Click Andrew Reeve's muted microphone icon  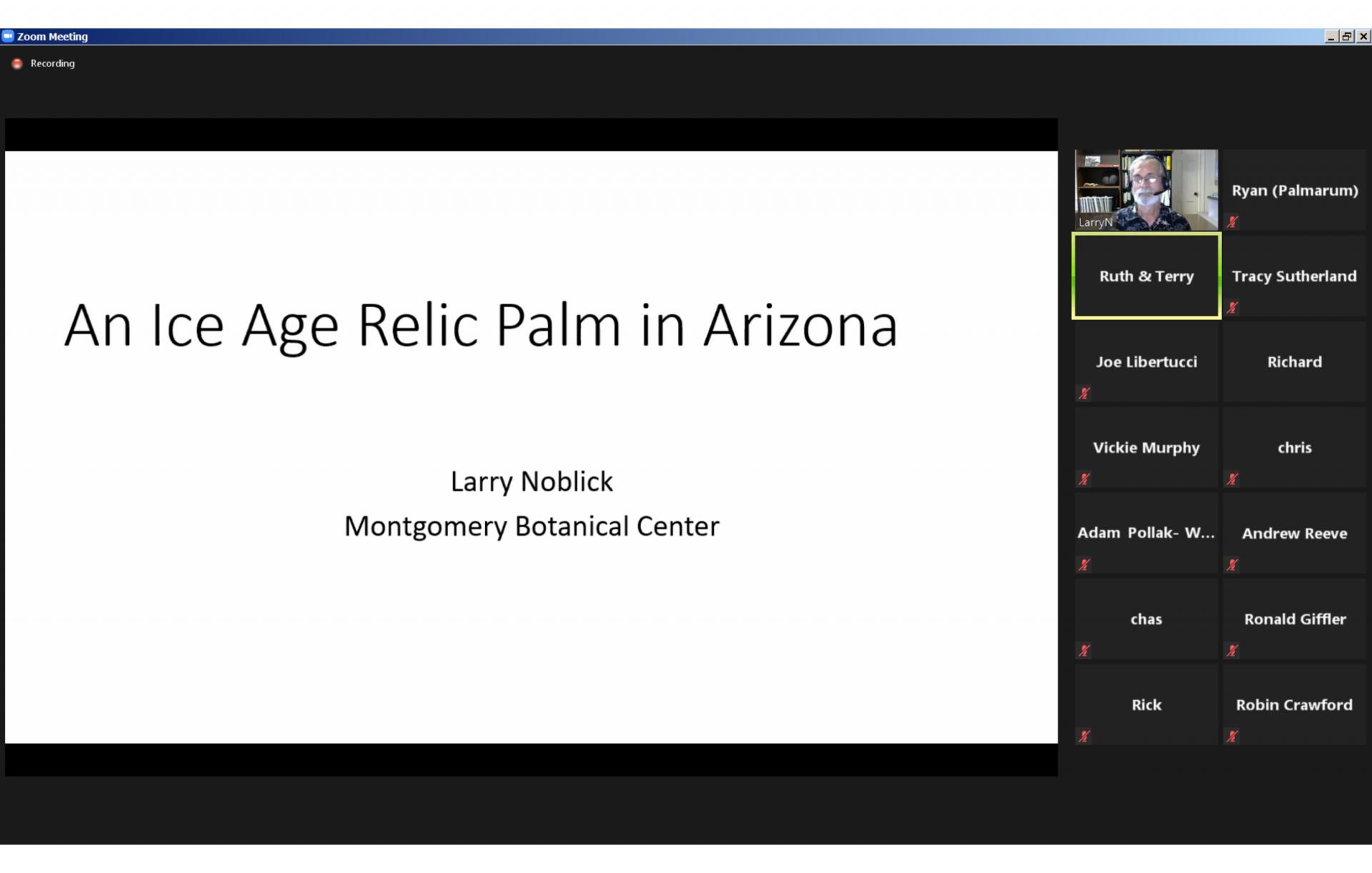[x=1233, y=565]
